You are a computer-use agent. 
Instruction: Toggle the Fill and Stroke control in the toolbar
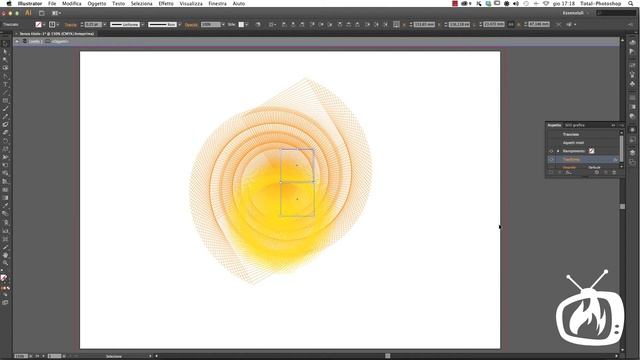tap(4, 278)
